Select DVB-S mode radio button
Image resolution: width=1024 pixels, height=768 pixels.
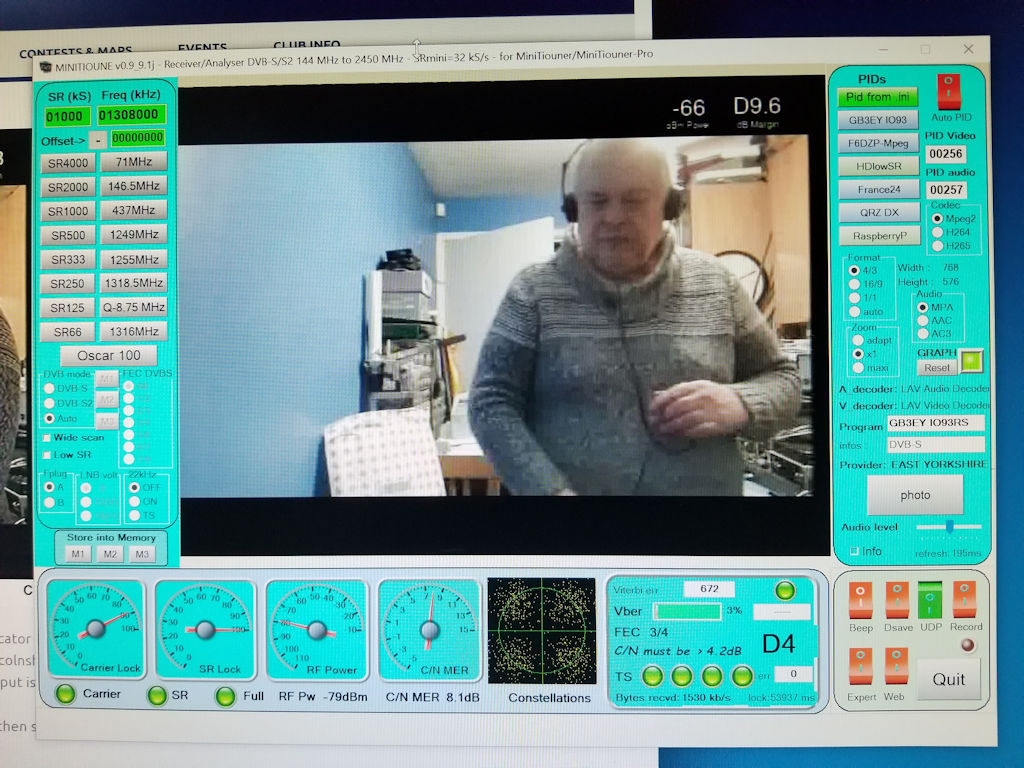[x=49, y=388]
